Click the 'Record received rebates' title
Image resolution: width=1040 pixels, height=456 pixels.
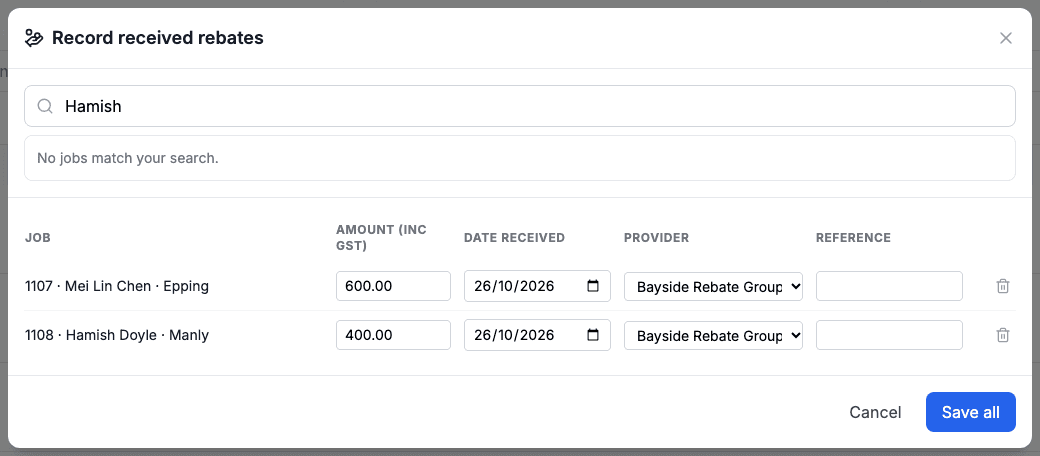158,38
